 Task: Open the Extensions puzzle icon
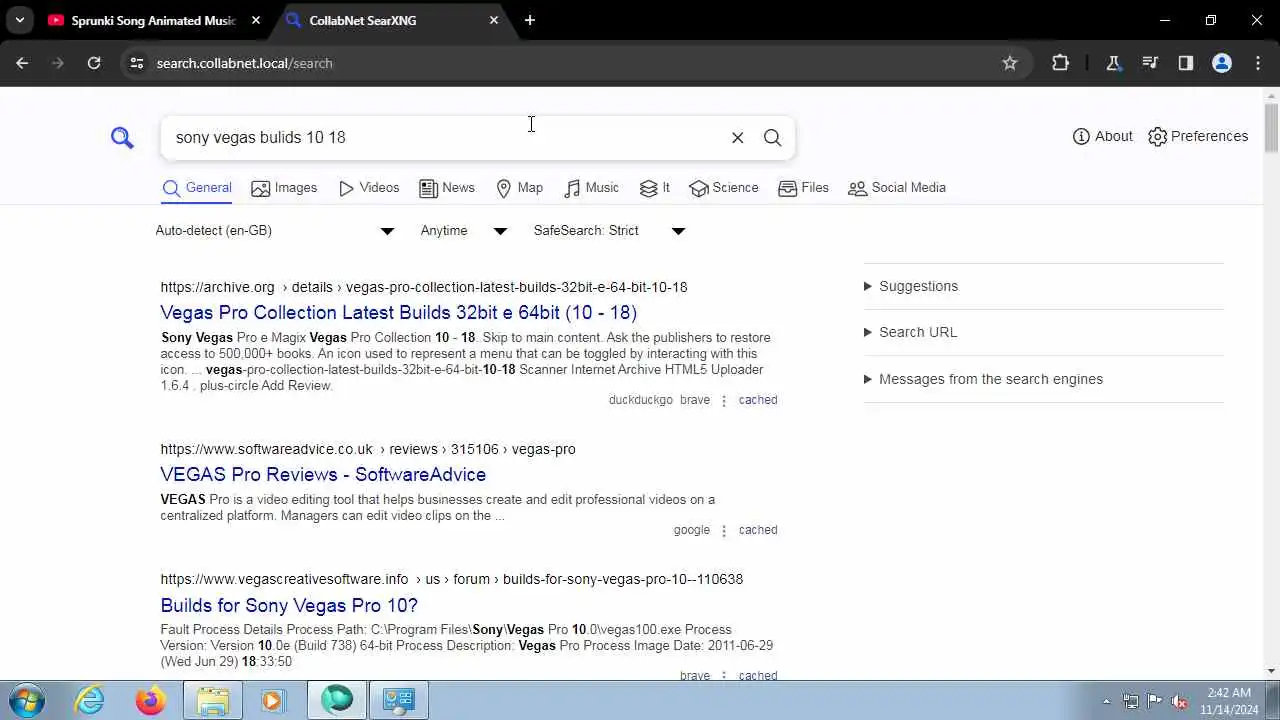tap(1061, 63)
